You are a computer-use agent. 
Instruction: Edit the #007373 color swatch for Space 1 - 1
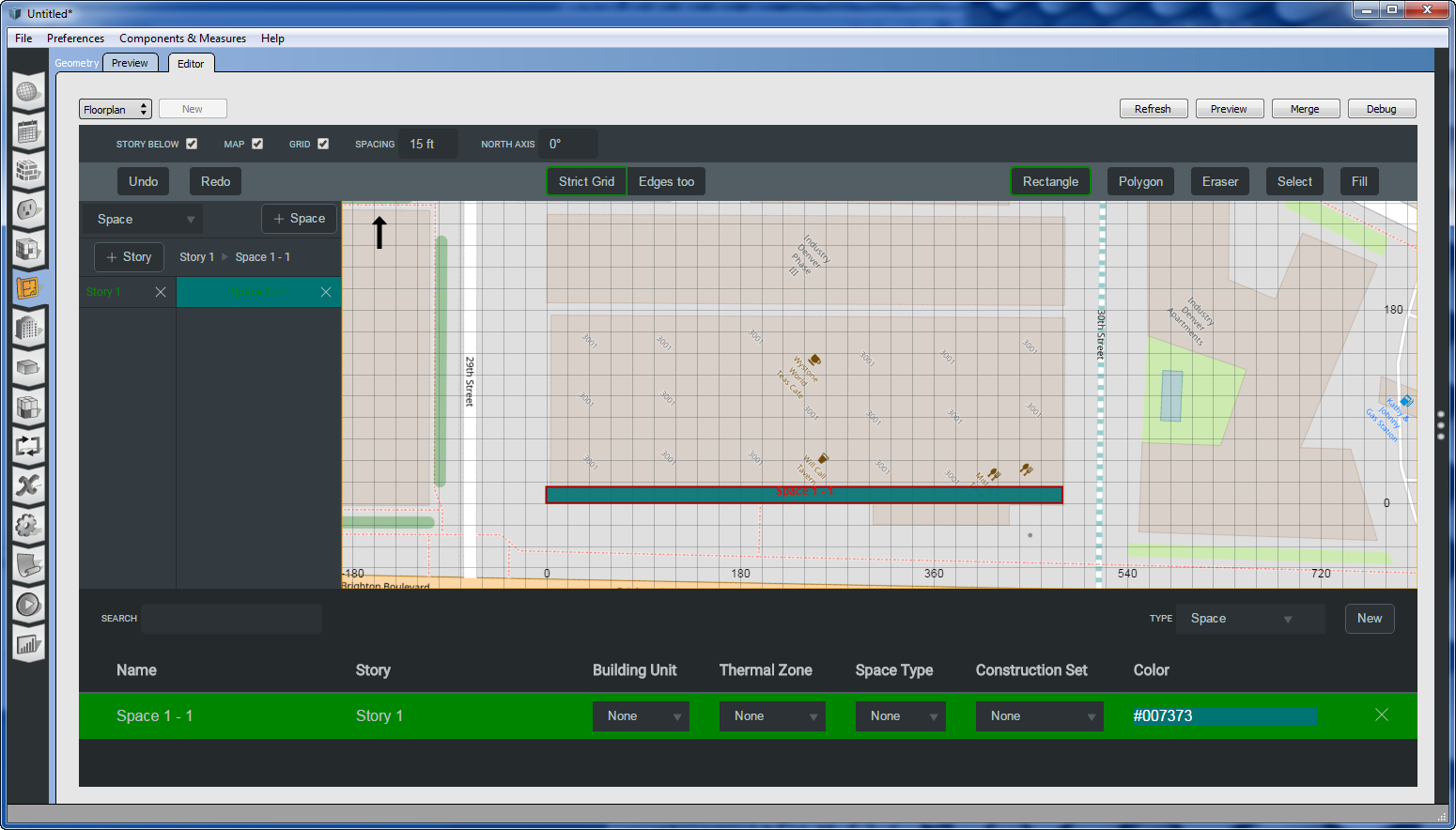click(1224, 715)
